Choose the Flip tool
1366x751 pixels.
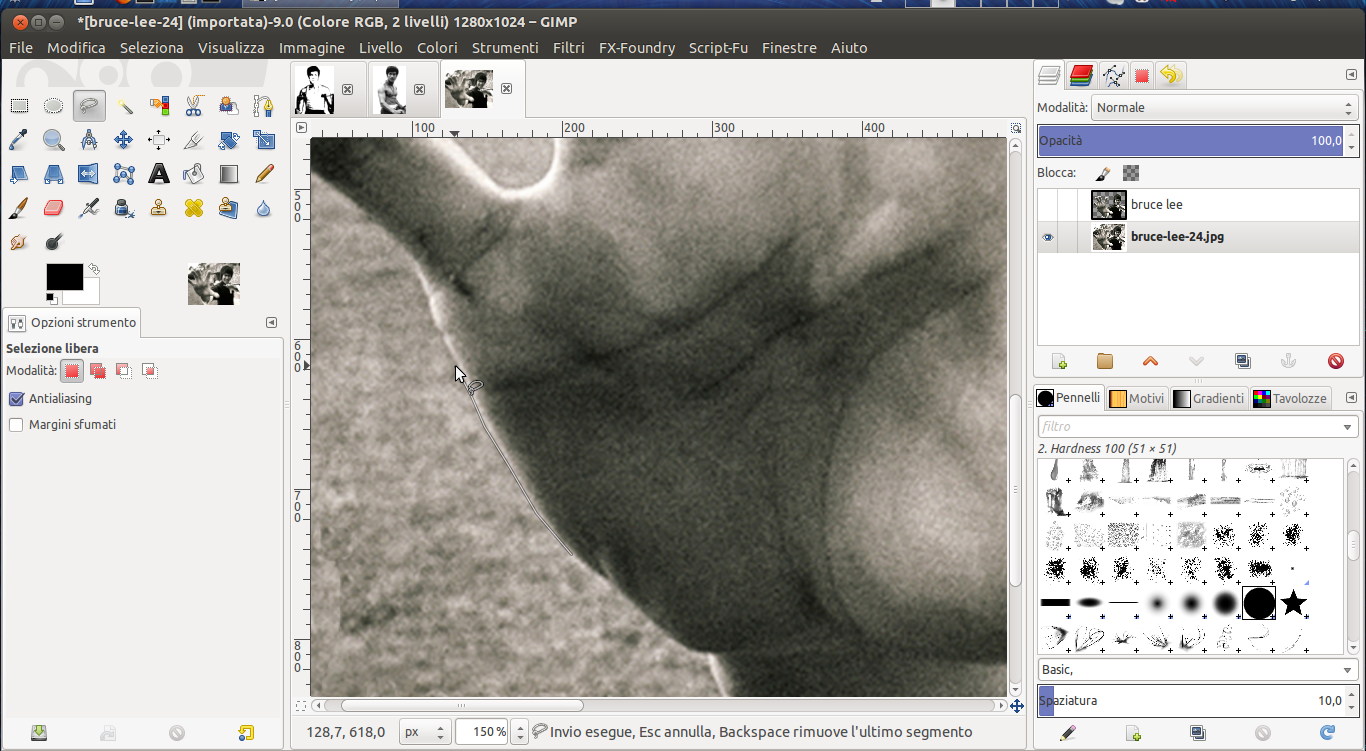[x=89, y=174]
